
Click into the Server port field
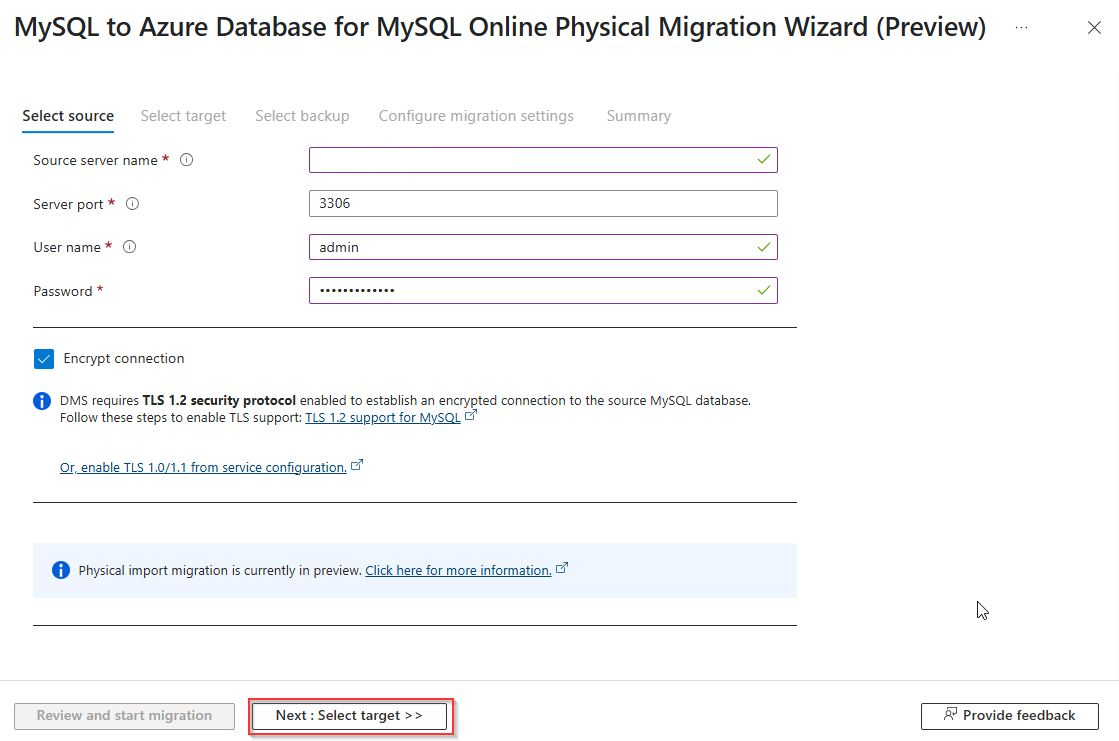[543, 204]
